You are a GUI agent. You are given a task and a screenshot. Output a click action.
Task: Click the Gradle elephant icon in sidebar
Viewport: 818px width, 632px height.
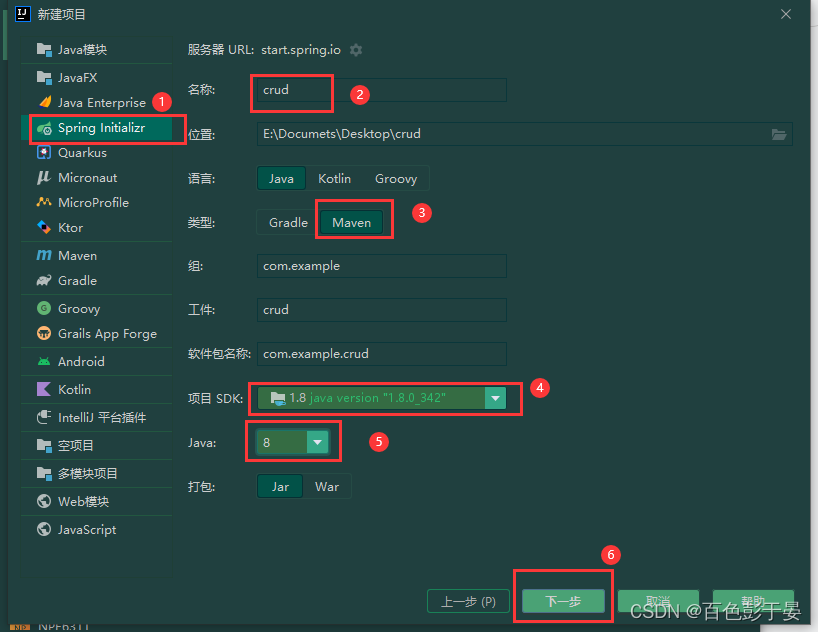pos(44,280)
